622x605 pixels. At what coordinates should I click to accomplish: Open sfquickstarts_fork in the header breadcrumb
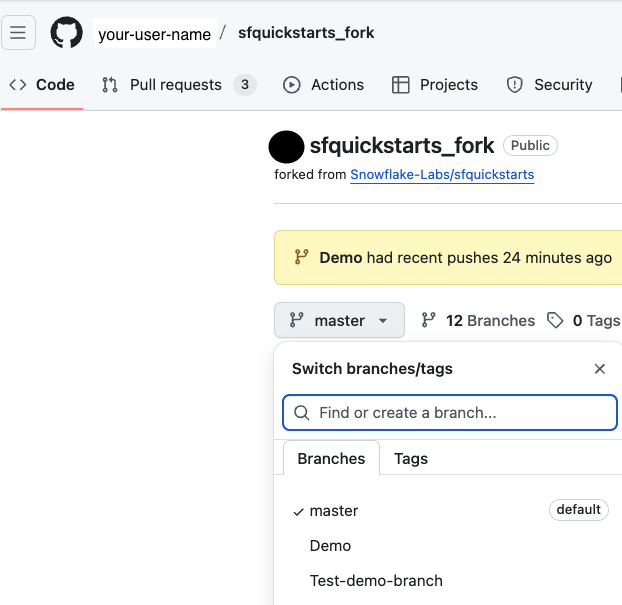[306, 33]
